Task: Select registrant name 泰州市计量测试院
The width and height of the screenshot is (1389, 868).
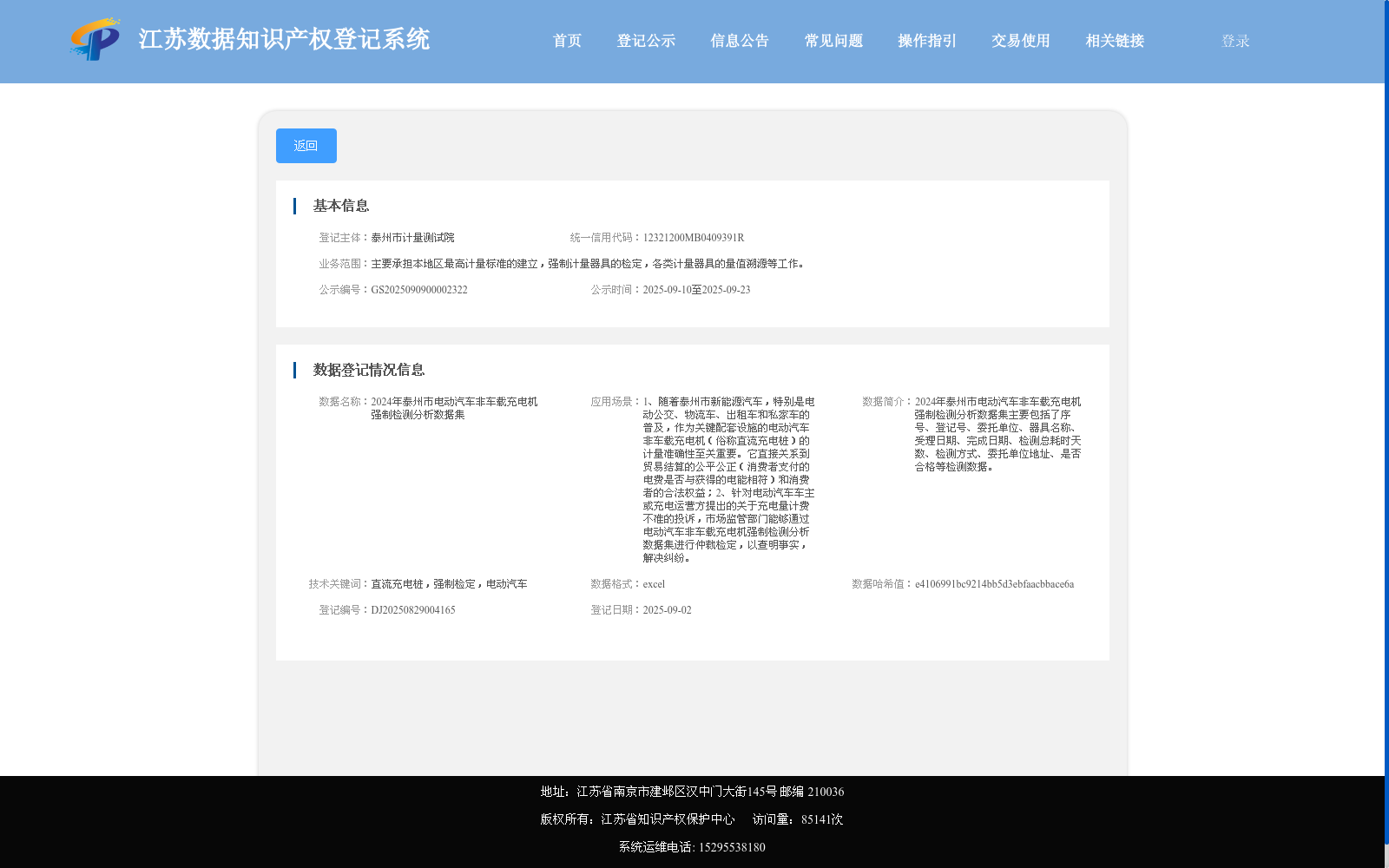Action: 412,238
